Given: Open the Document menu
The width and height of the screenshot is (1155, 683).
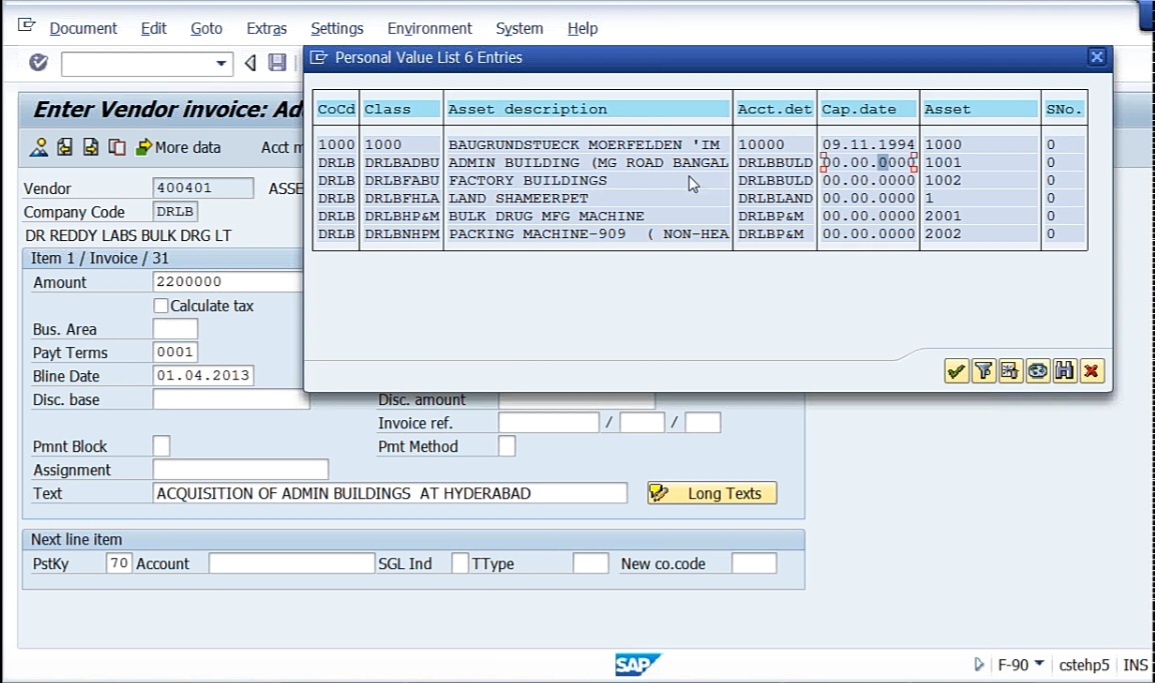Looking at the screenshot, I should click(x=83, y=29).
